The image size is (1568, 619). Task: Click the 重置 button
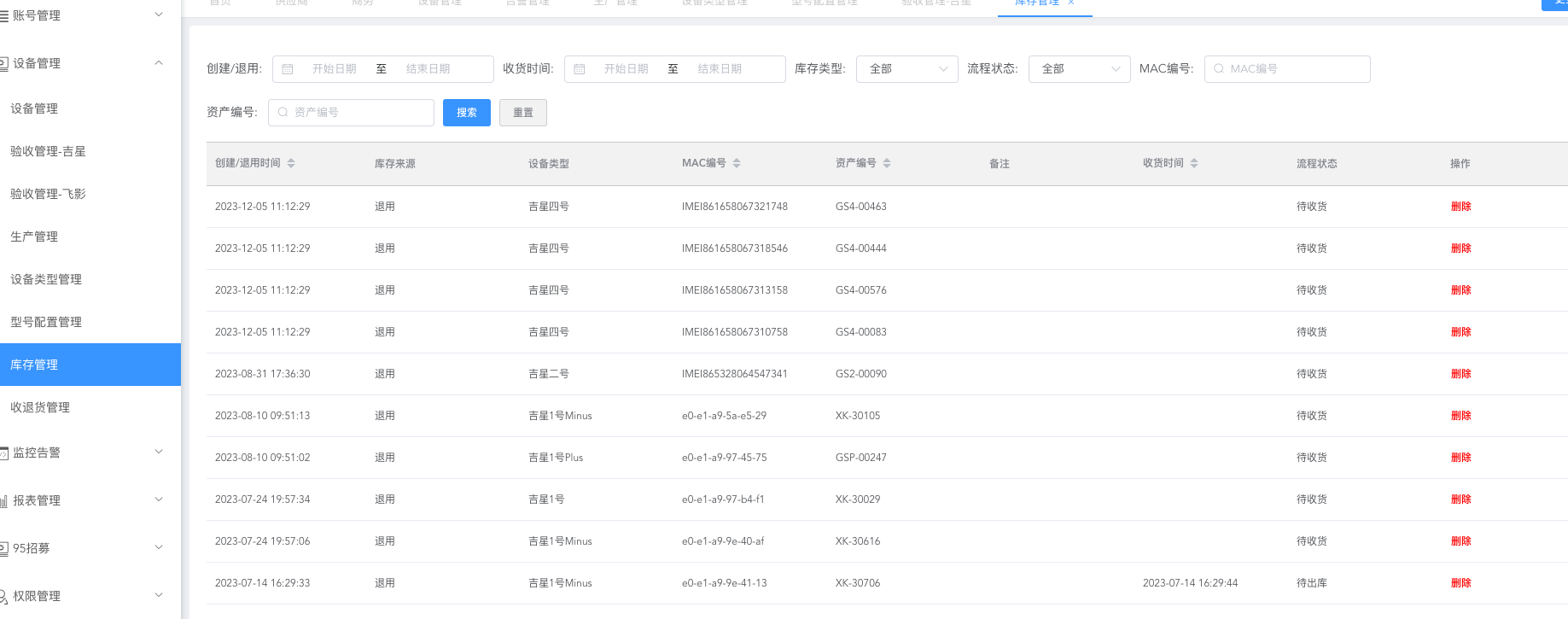[x=523, y=113]
